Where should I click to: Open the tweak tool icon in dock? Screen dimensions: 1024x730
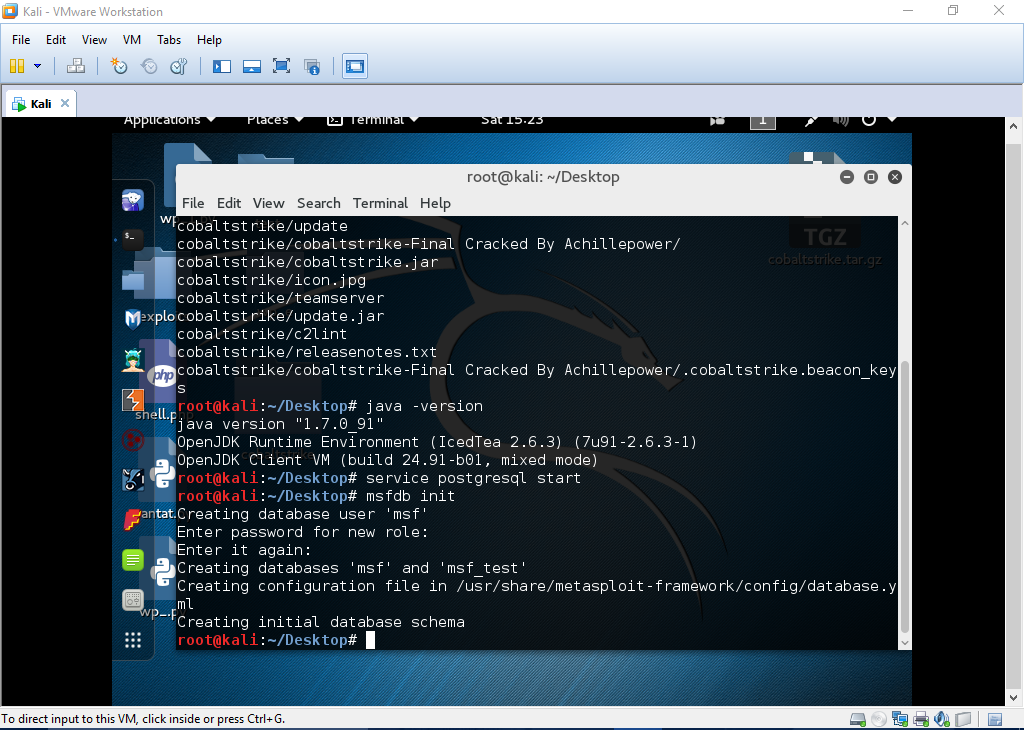(x=133, y=599)
